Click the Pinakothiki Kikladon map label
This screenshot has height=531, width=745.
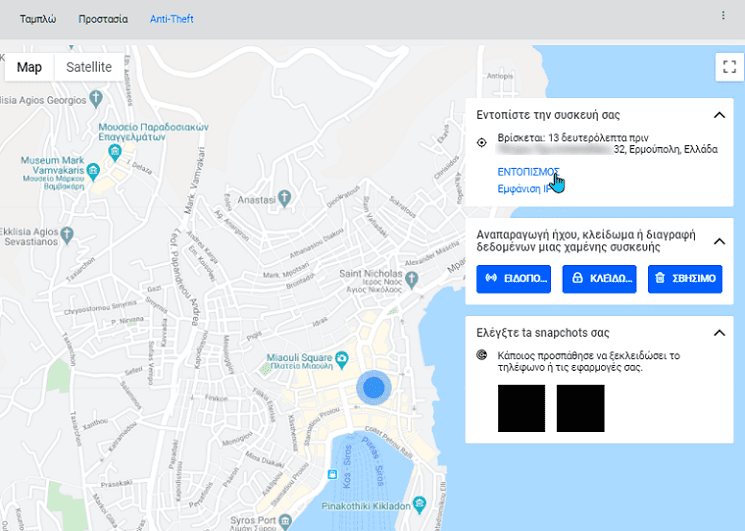pos(366,506)
